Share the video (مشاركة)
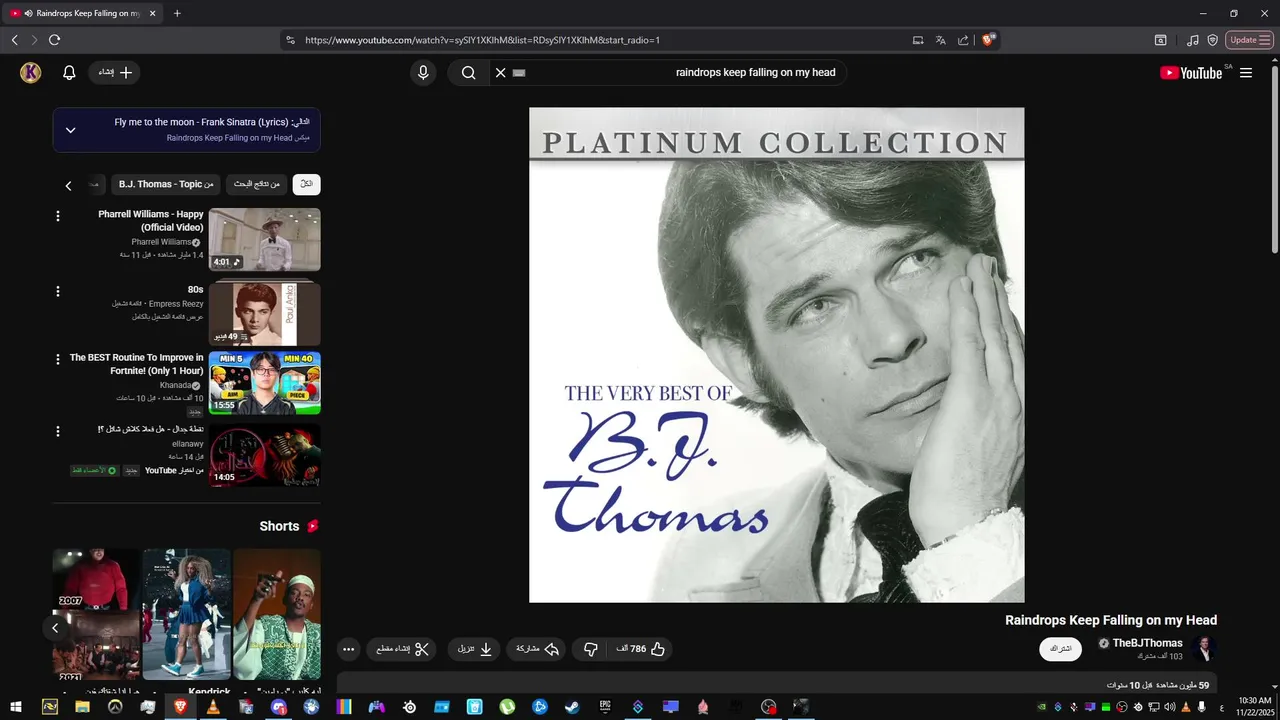 [x=537, y=649]
